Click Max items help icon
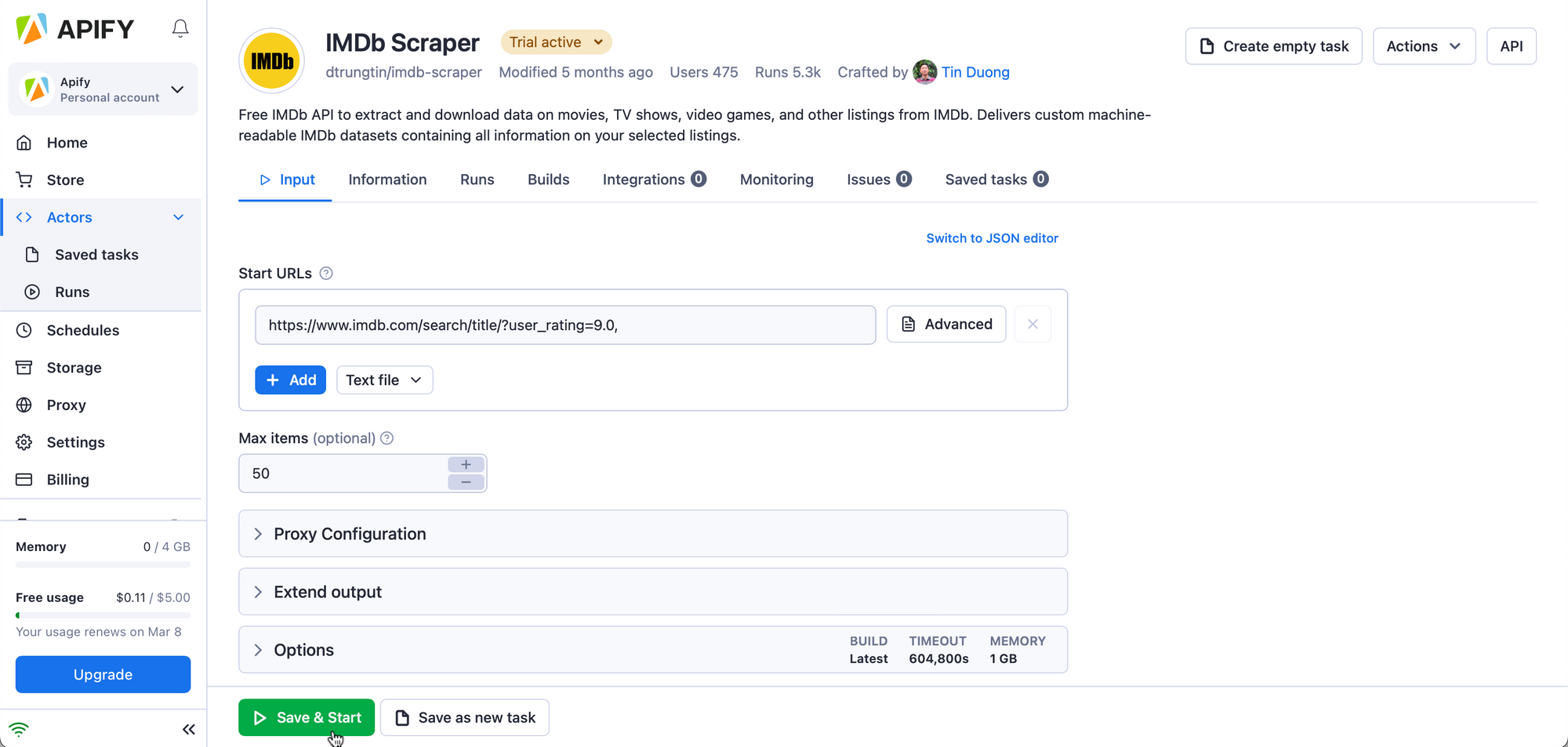This screenshot has height=747, width=1568. (387, 438)
